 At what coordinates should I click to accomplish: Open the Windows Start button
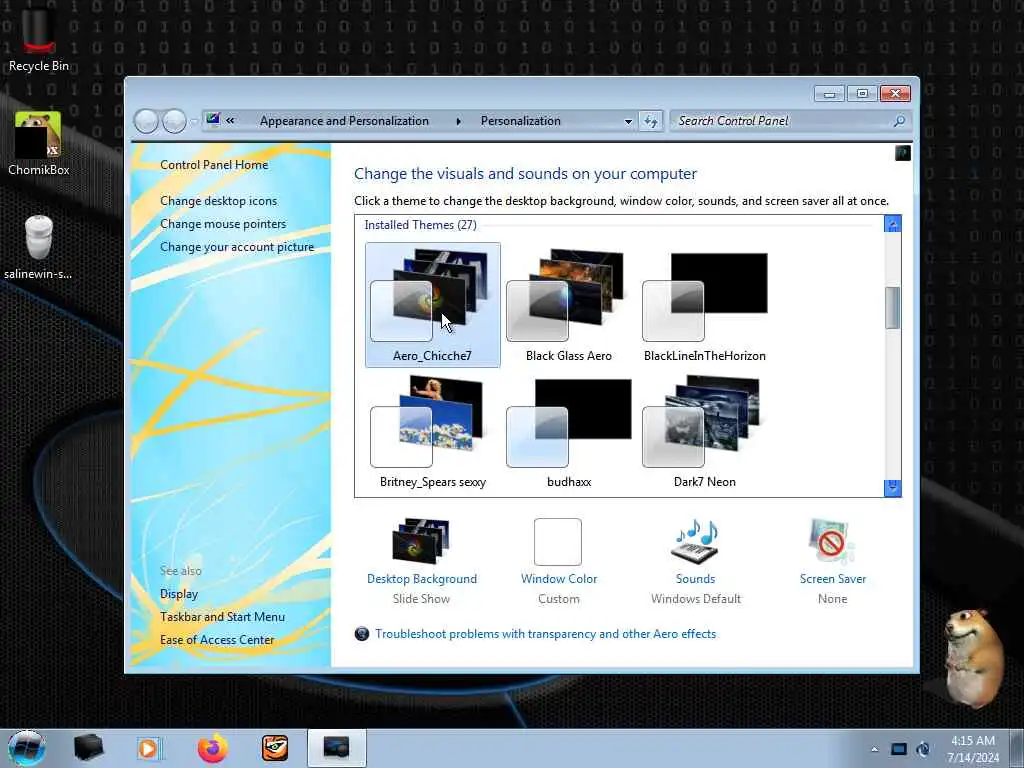point(27,748)
